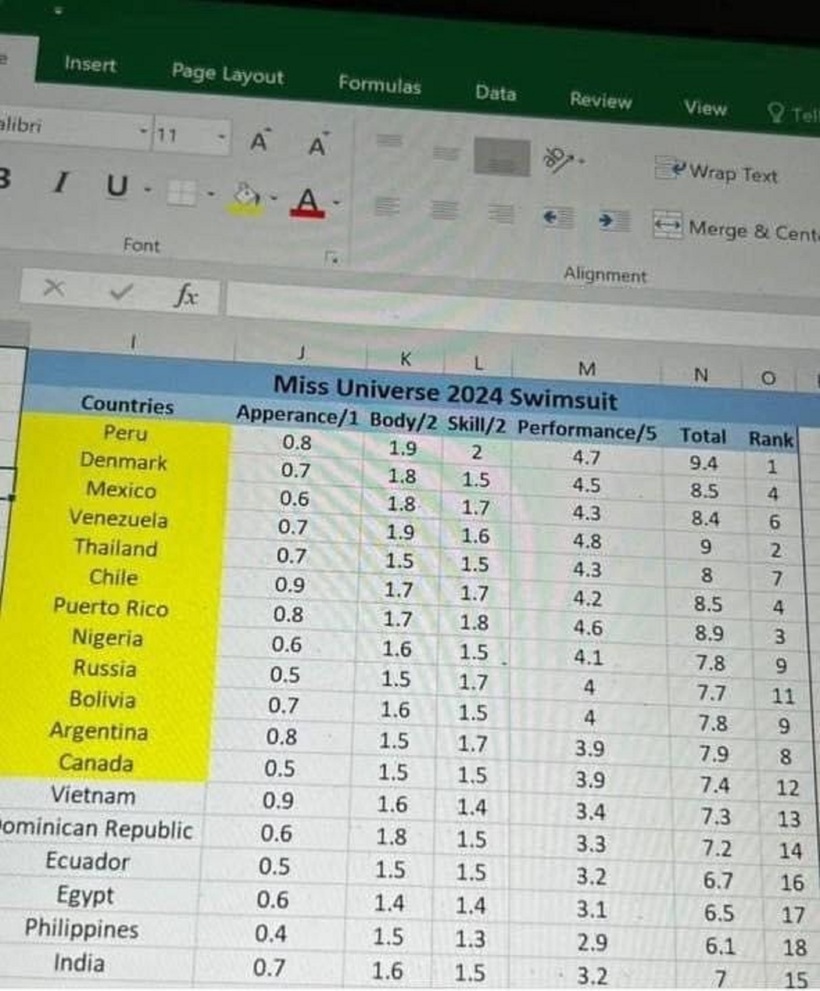The height and width of the screenshot is (991, 820).
Task: Expand the font color dropdown arrow
Action: tap(337, 204)
